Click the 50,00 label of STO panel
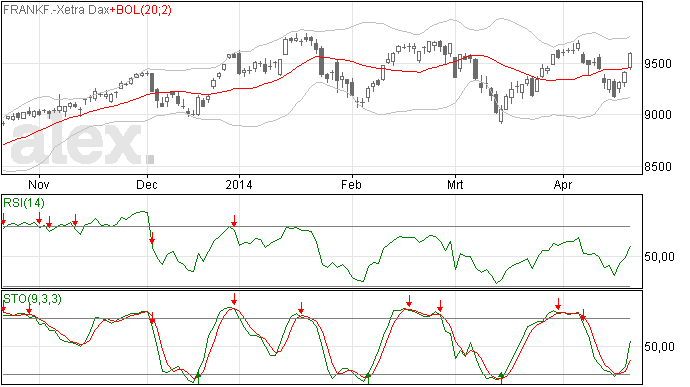 [x=659, y=347]
